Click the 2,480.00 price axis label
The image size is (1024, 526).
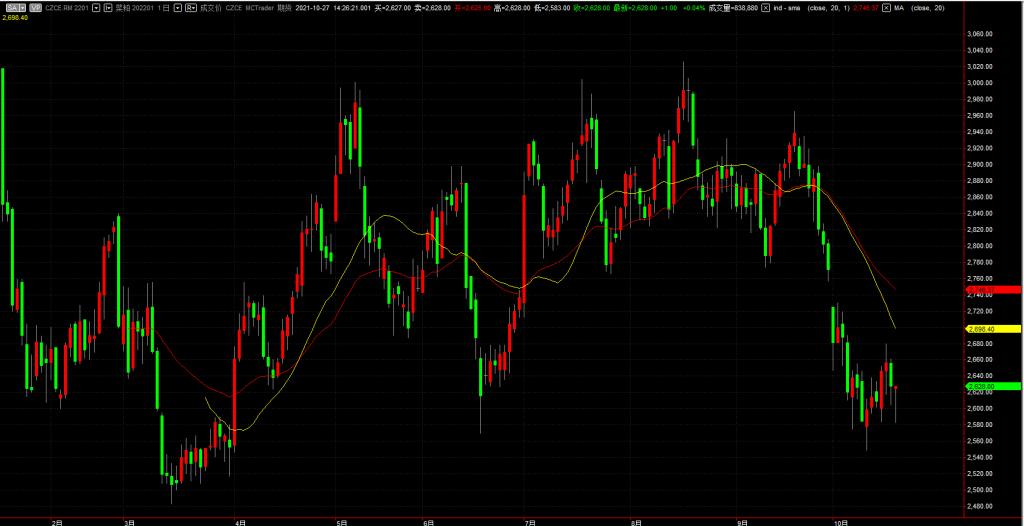980,506
